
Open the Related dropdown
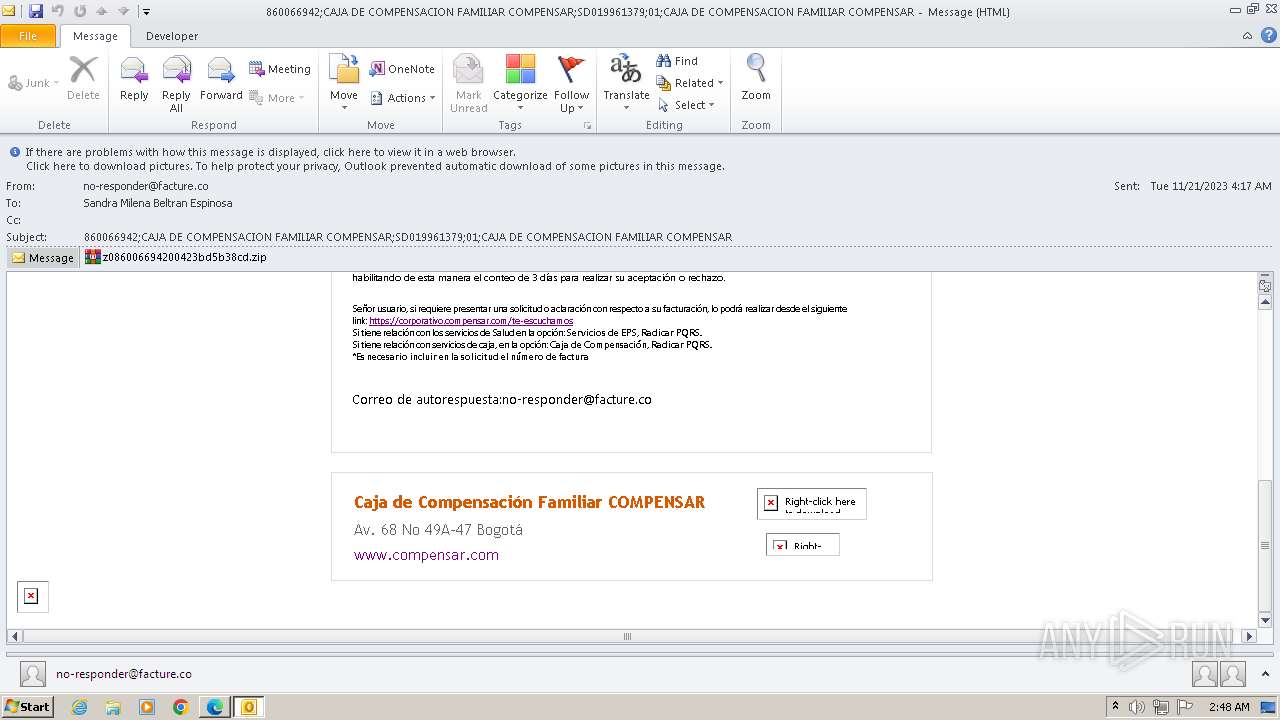pos(690,83)
